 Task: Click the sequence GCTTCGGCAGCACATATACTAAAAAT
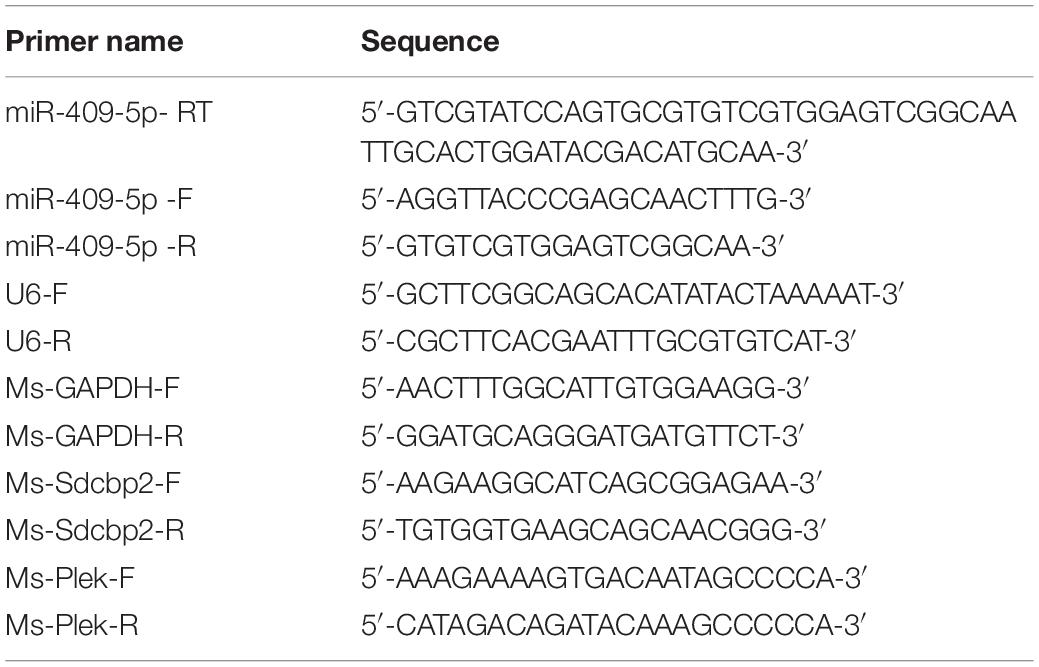pyautogui.click(x=632, y=293)
